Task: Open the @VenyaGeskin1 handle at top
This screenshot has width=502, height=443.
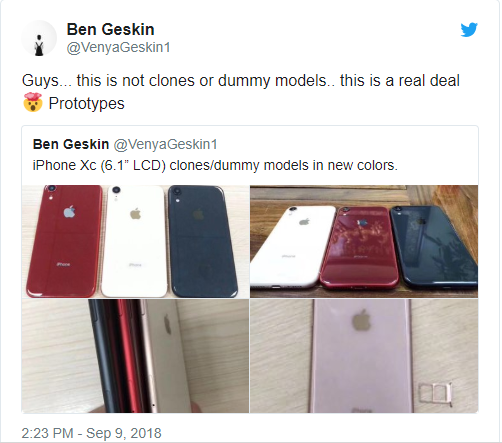Action: pyautogui.click(x=118, y=47)
